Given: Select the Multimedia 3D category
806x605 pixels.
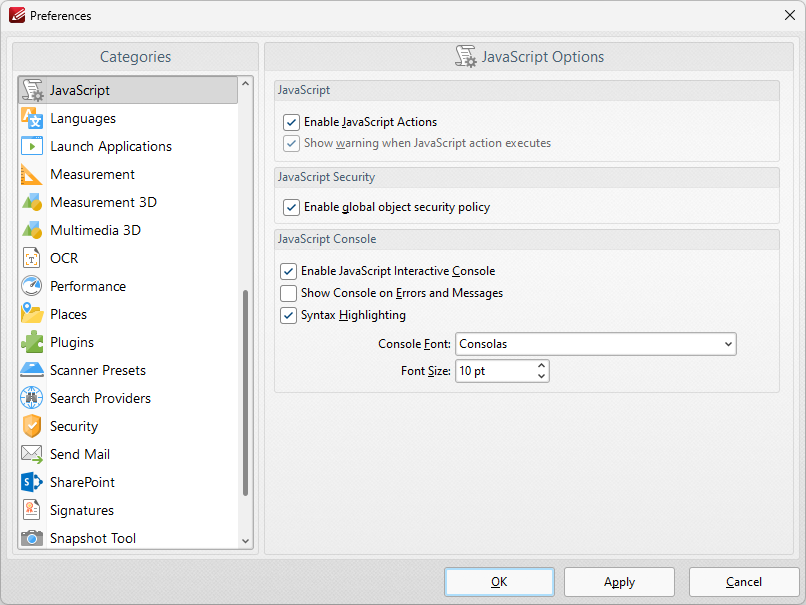Looking at the screenshot, I should tap(128, 230).
